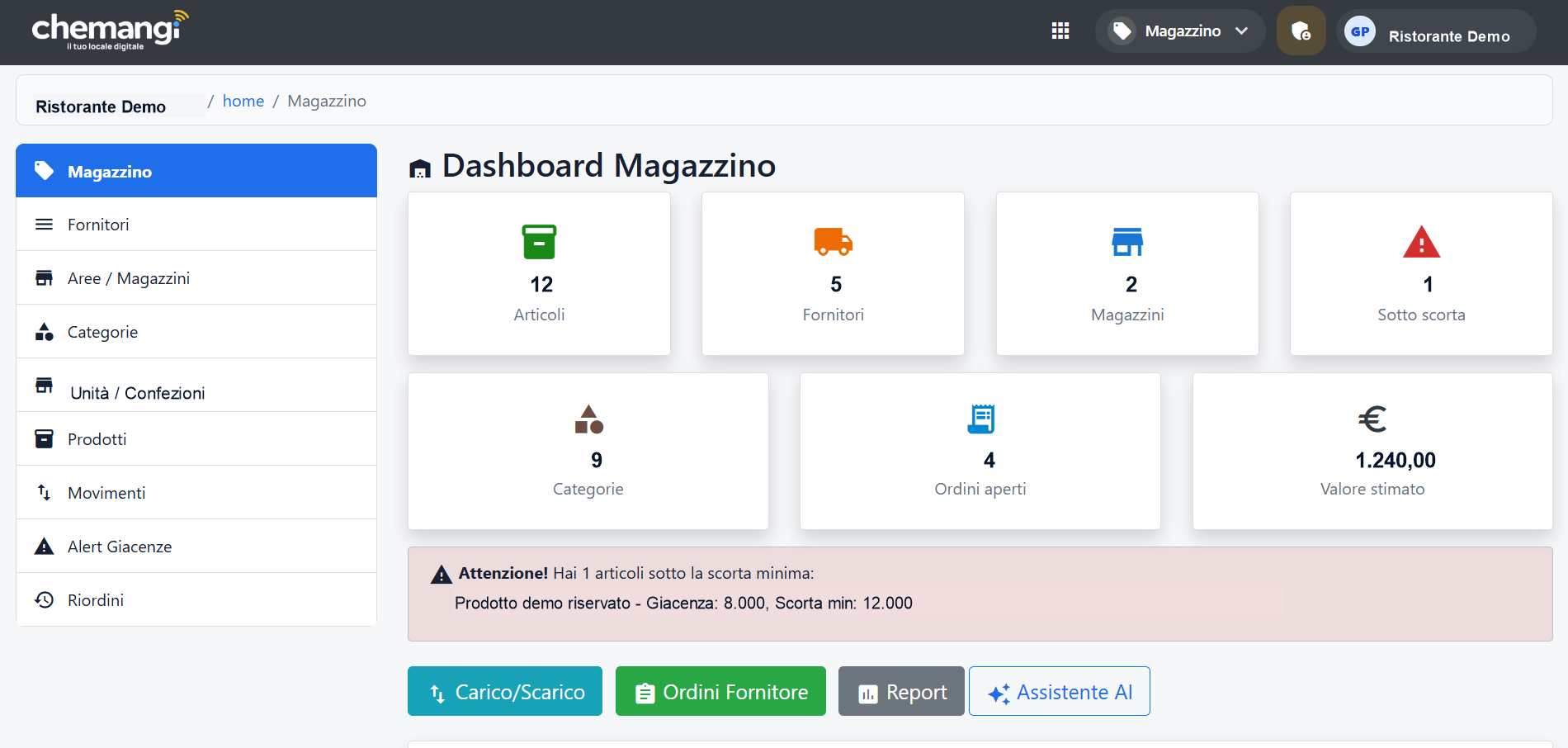Open the shield clock icon in header
1568x748 pixels.
pyautogui.click(x=1301, y=31)
